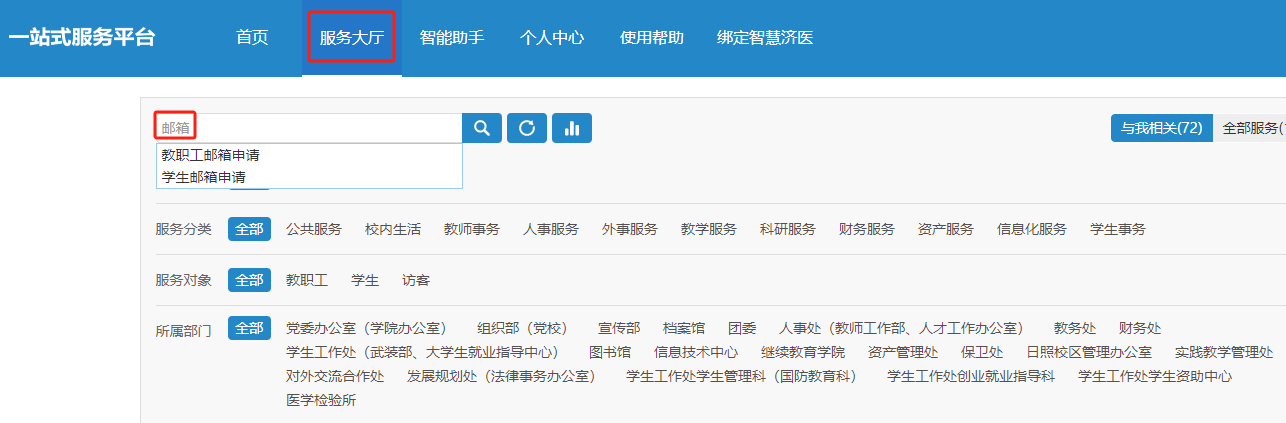Filter department by 信息技术中心
The image size is (1286, 423).
click(696, 352)
